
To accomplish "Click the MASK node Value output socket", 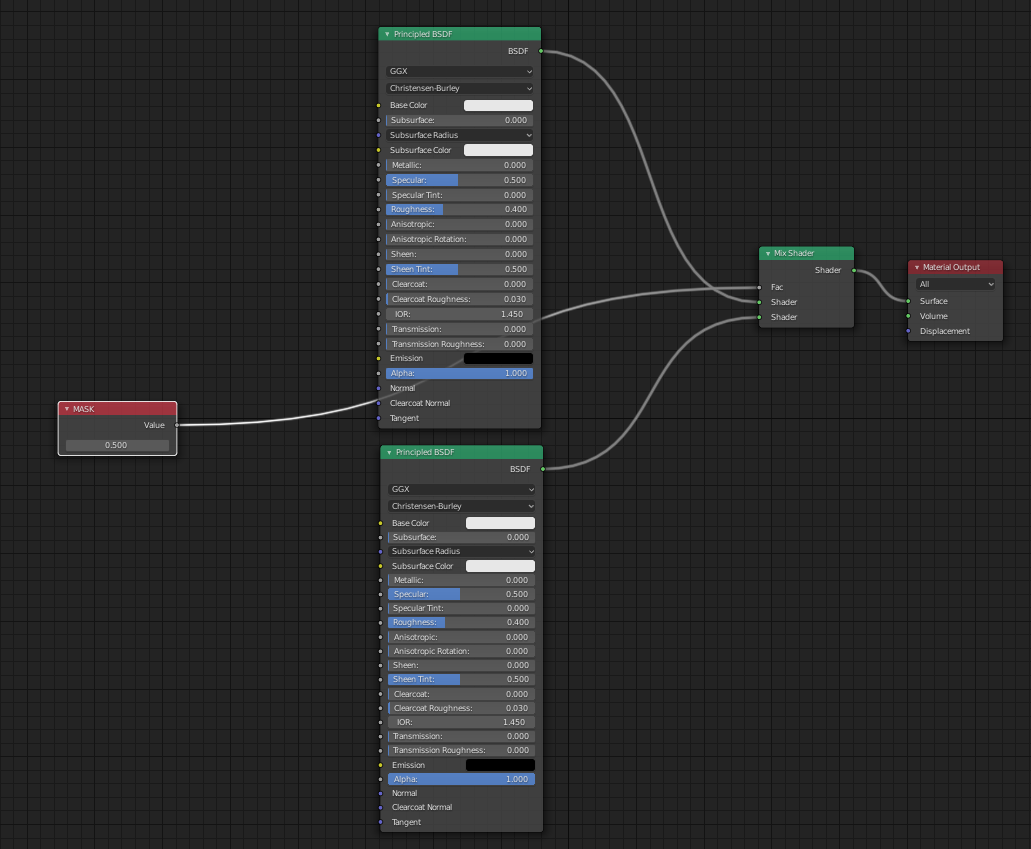I will click(177, 425).
